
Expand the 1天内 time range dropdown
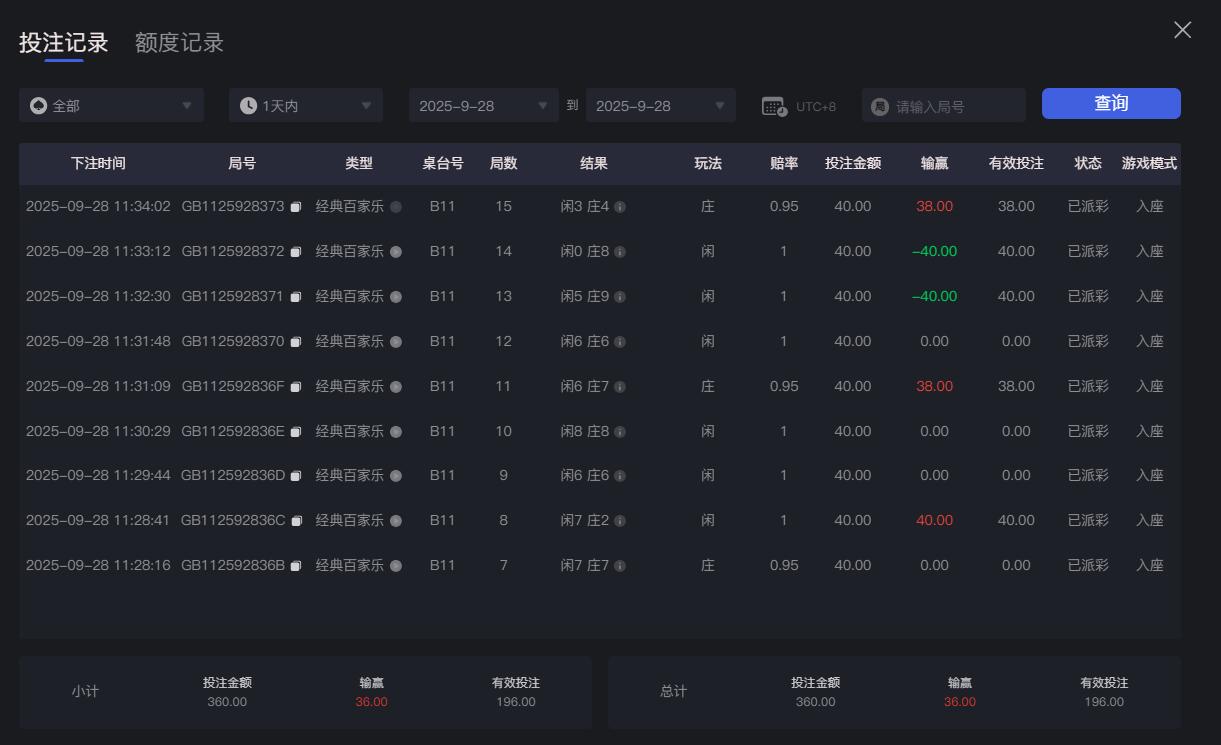[x=305, y=104]
